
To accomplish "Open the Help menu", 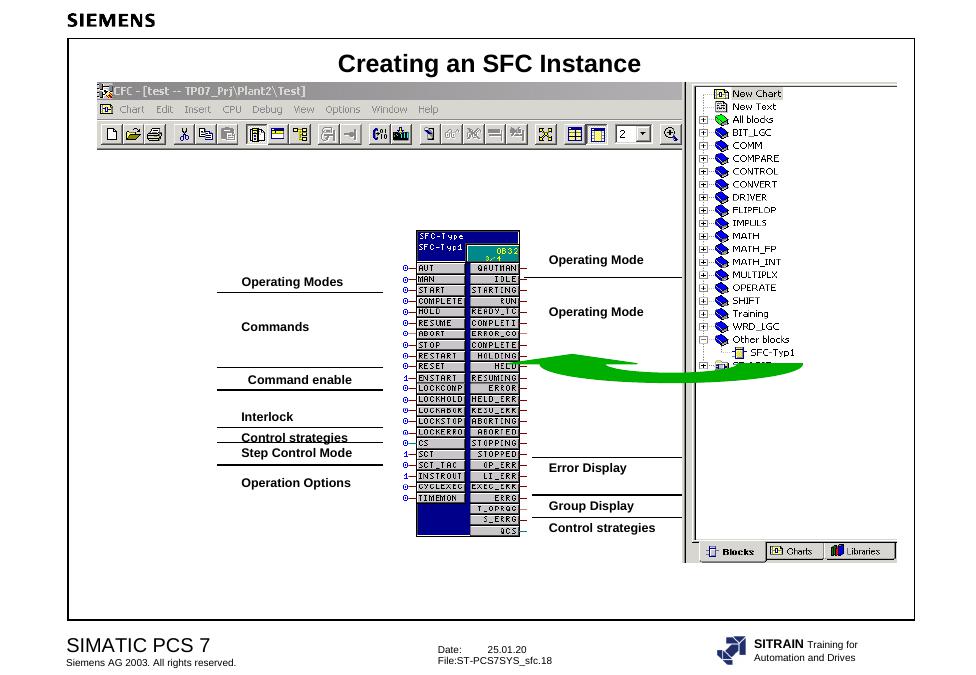I will (x=428, y=110).
